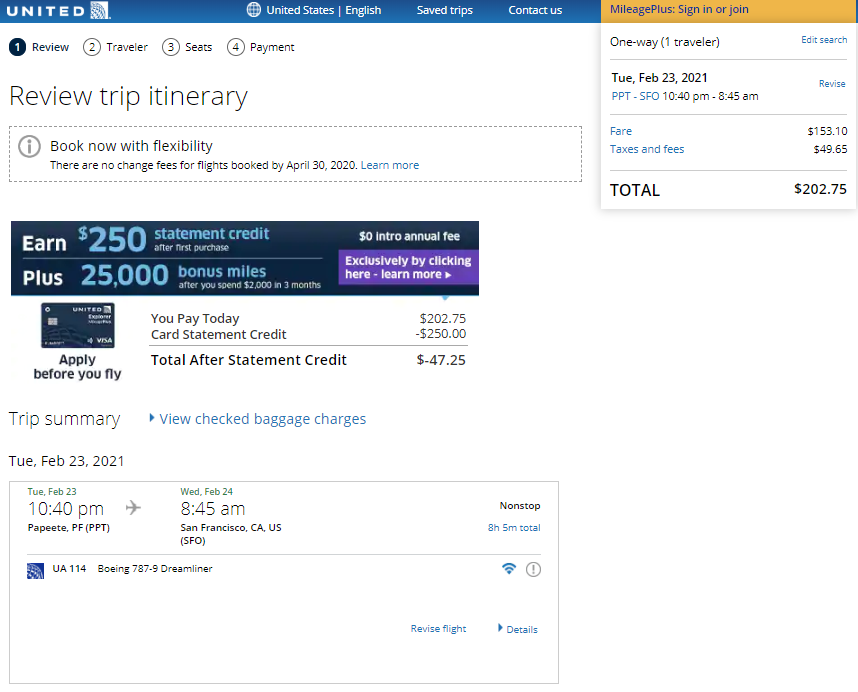
Task: Click the info icon beside Book now with flexibility
Action: 30,147
